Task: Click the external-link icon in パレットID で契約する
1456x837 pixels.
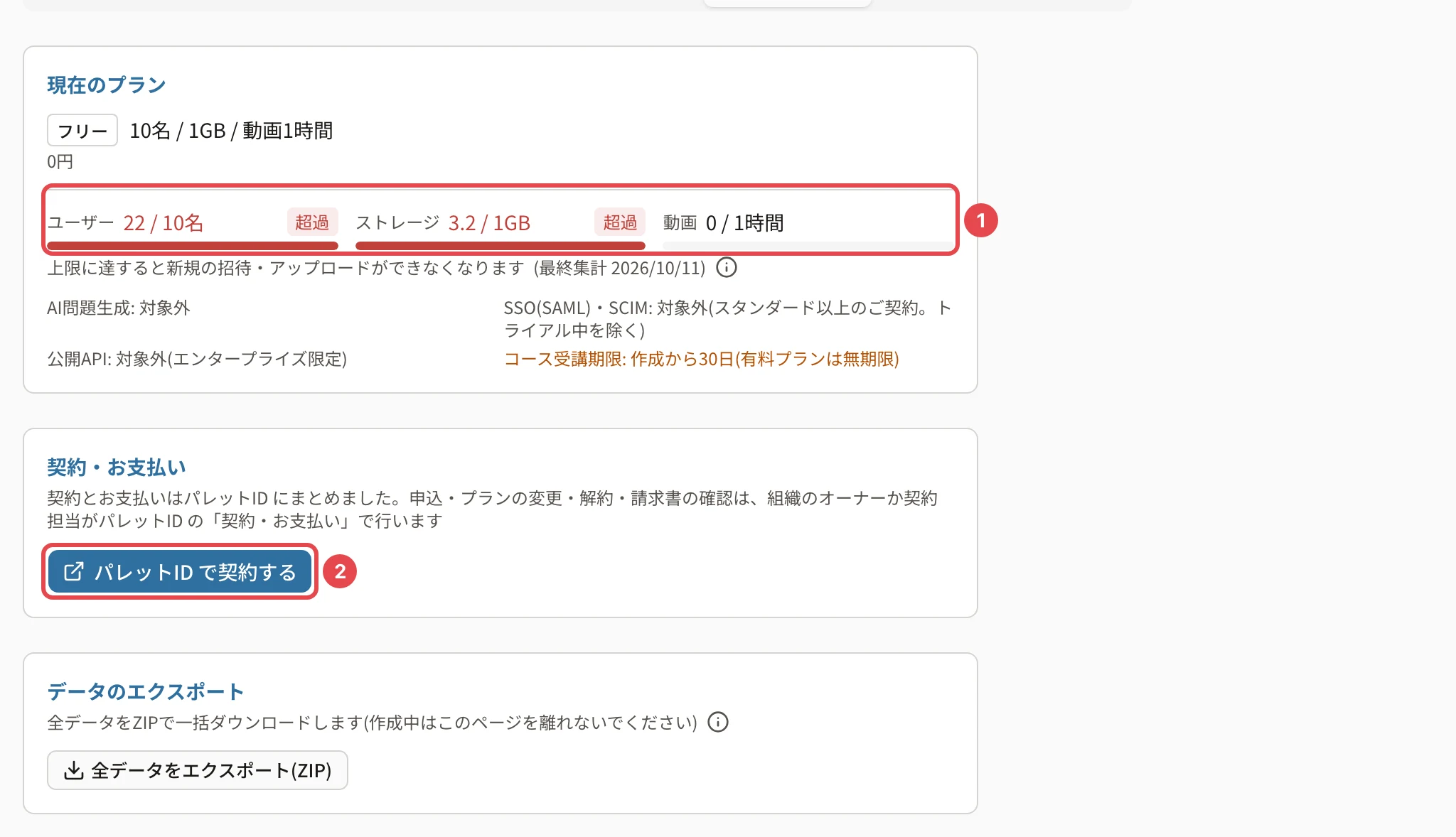Action: click(x=74, y=572)
